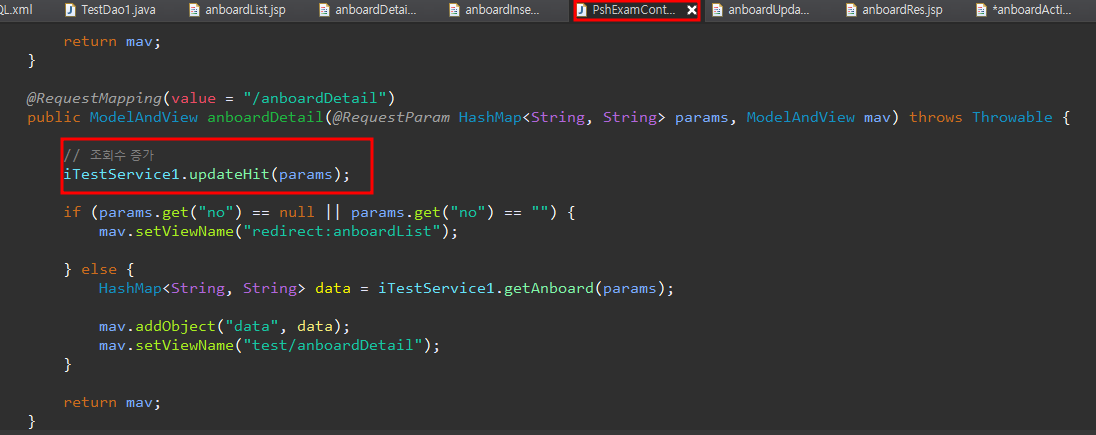Open the anboardList.jsp editor tab

click(245, 10)
